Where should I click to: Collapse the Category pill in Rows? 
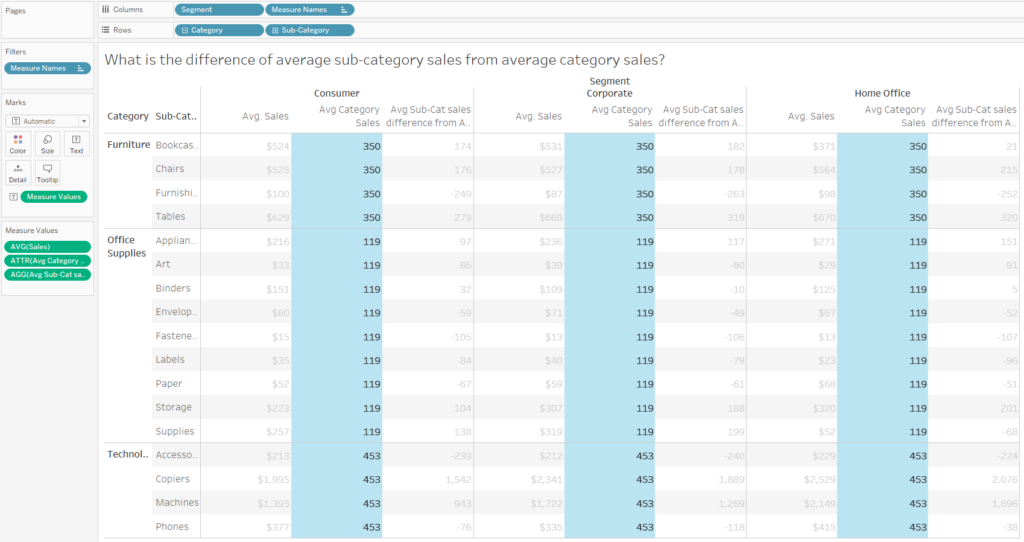(x=185, y=30)
